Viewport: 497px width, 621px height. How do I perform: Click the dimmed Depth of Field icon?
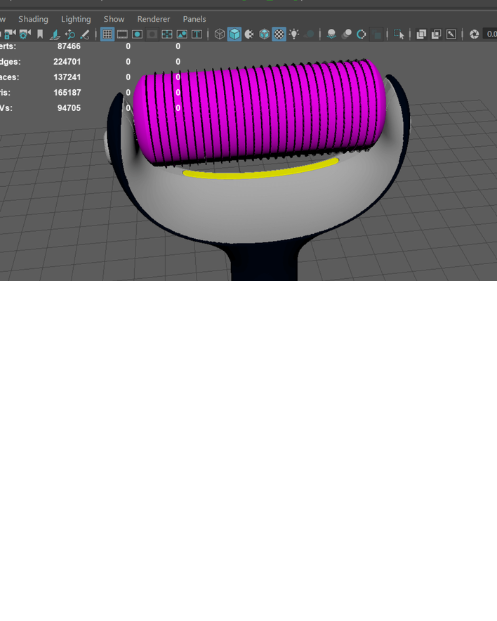pyautogui.click(x=377, y=34)
